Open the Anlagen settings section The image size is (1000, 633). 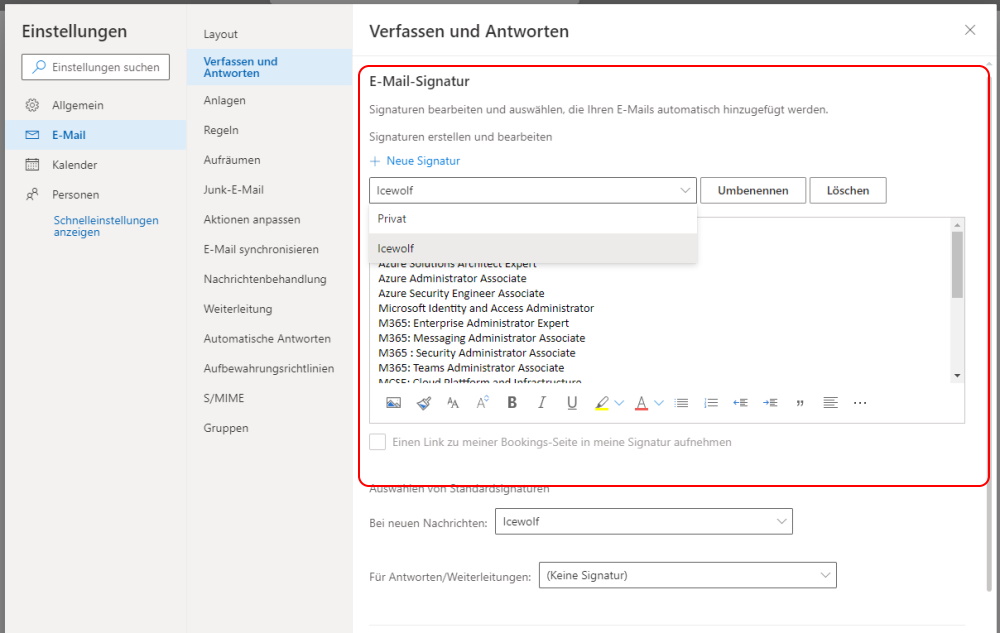click(224, 100)
